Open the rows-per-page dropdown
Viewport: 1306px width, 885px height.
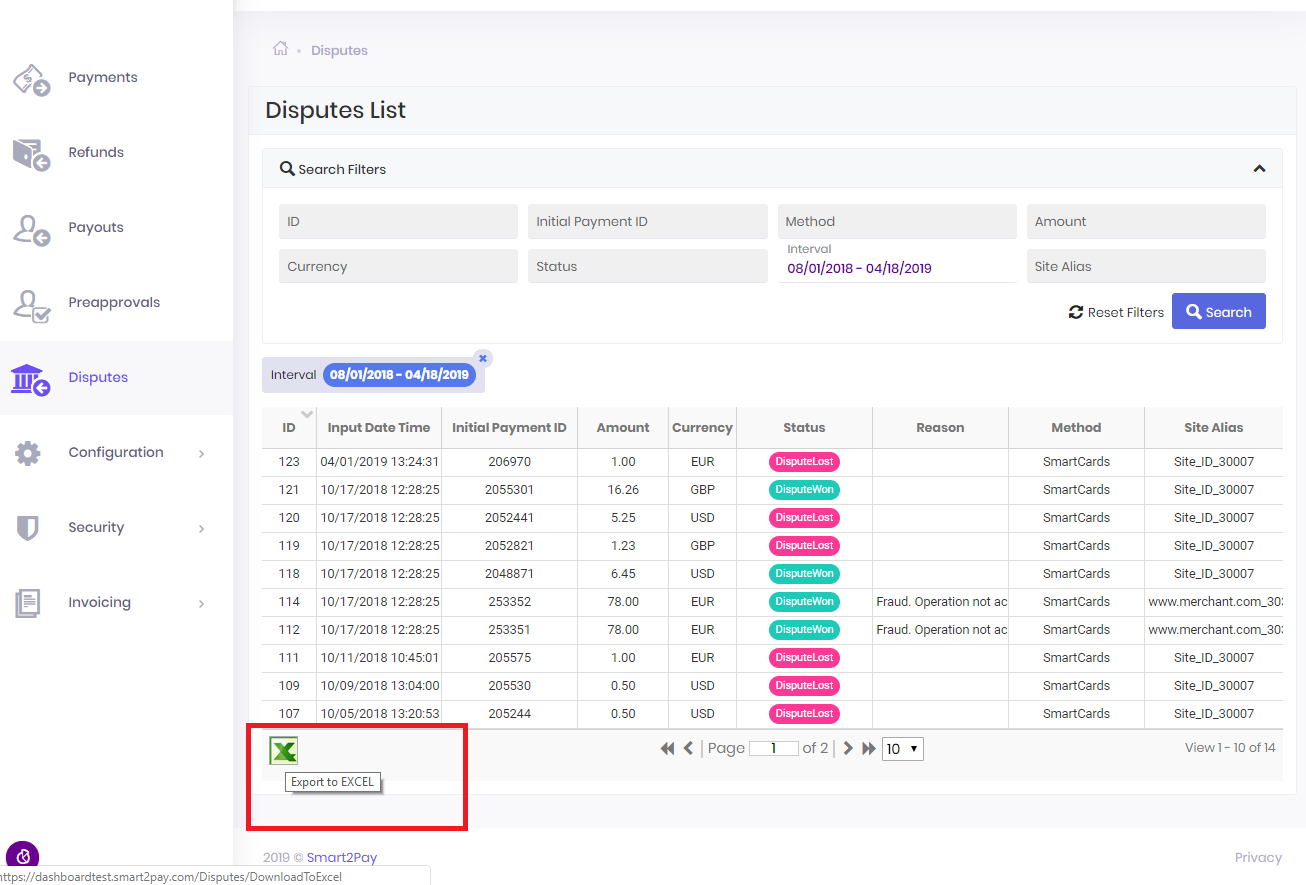902,749
